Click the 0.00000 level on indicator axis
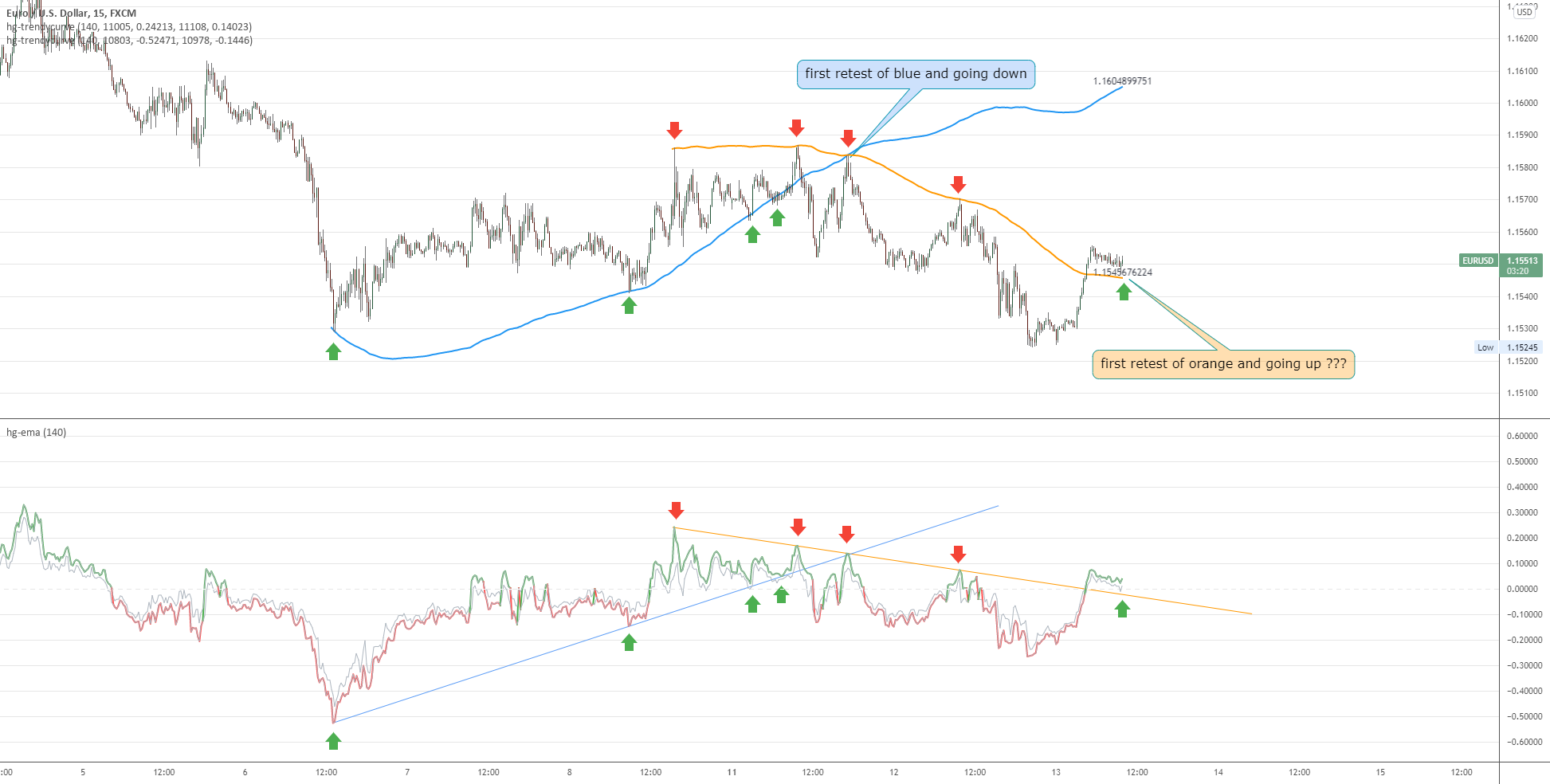The height and width of the screenshot is (784, 1550). point(1522,589)
